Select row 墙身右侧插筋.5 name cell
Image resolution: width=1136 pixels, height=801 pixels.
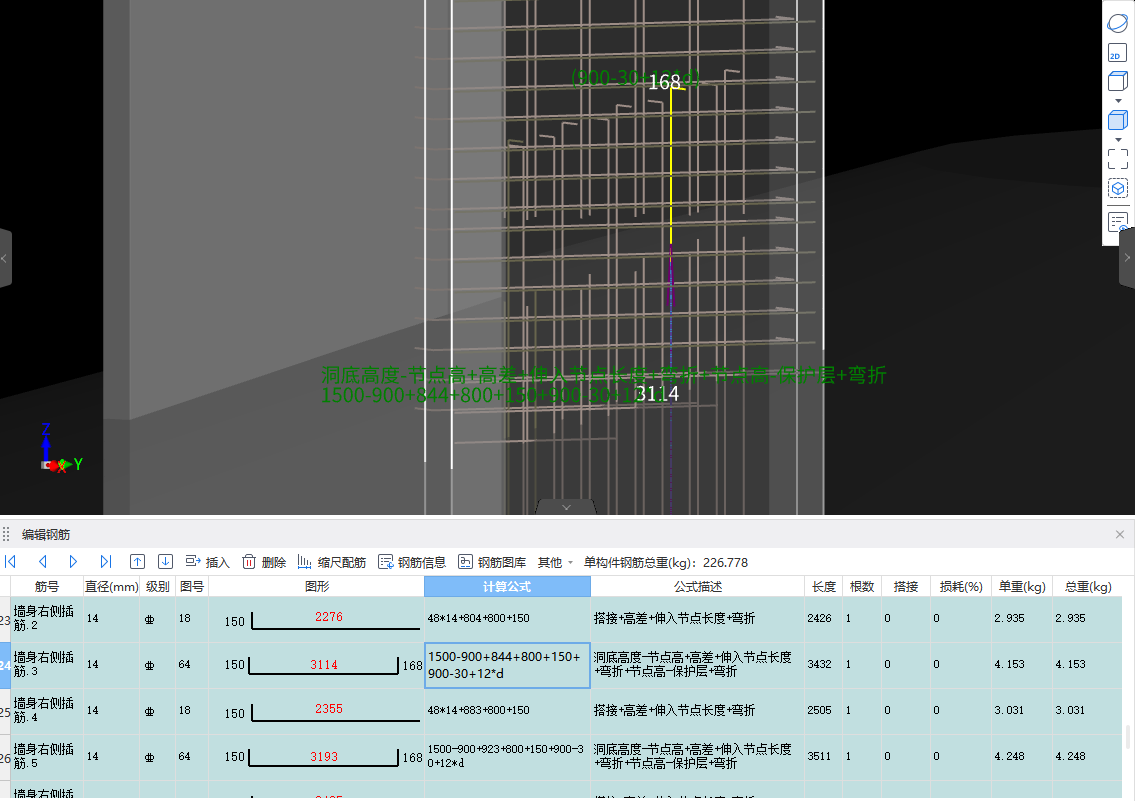click(x=47, y=757)
